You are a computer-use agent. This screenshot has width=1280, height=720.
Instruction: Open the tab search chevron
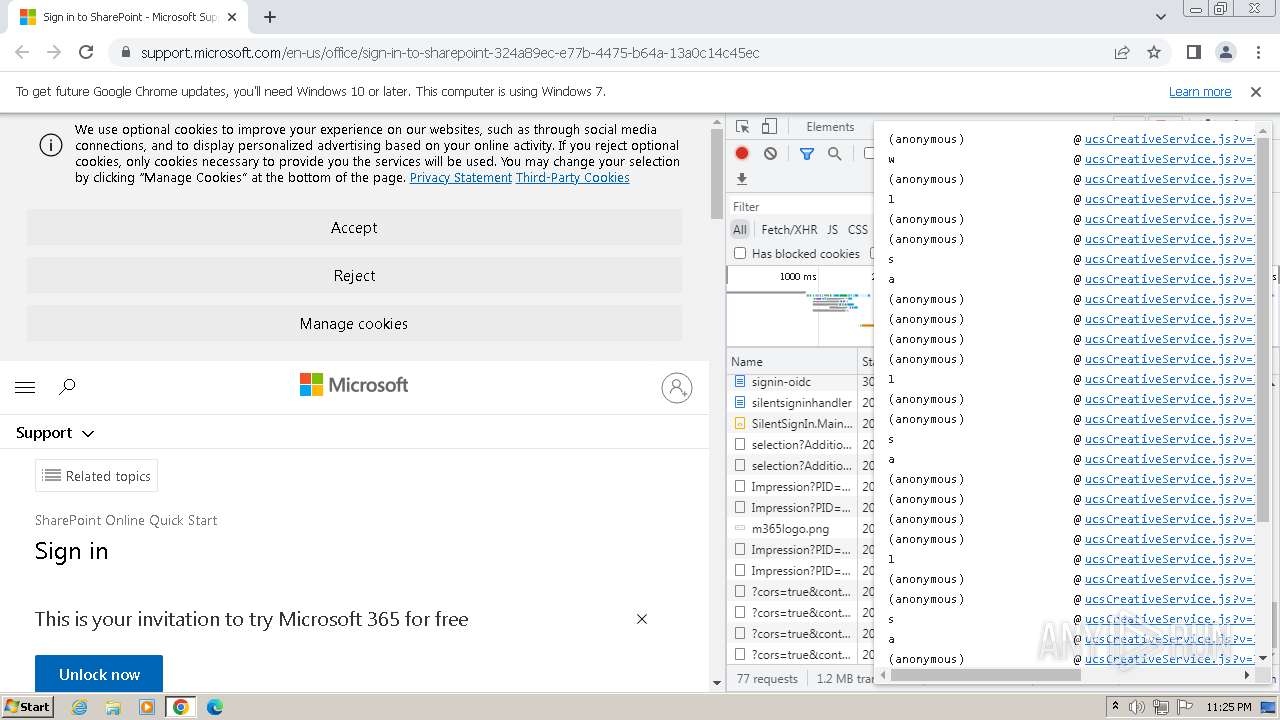pos(1160,17)
